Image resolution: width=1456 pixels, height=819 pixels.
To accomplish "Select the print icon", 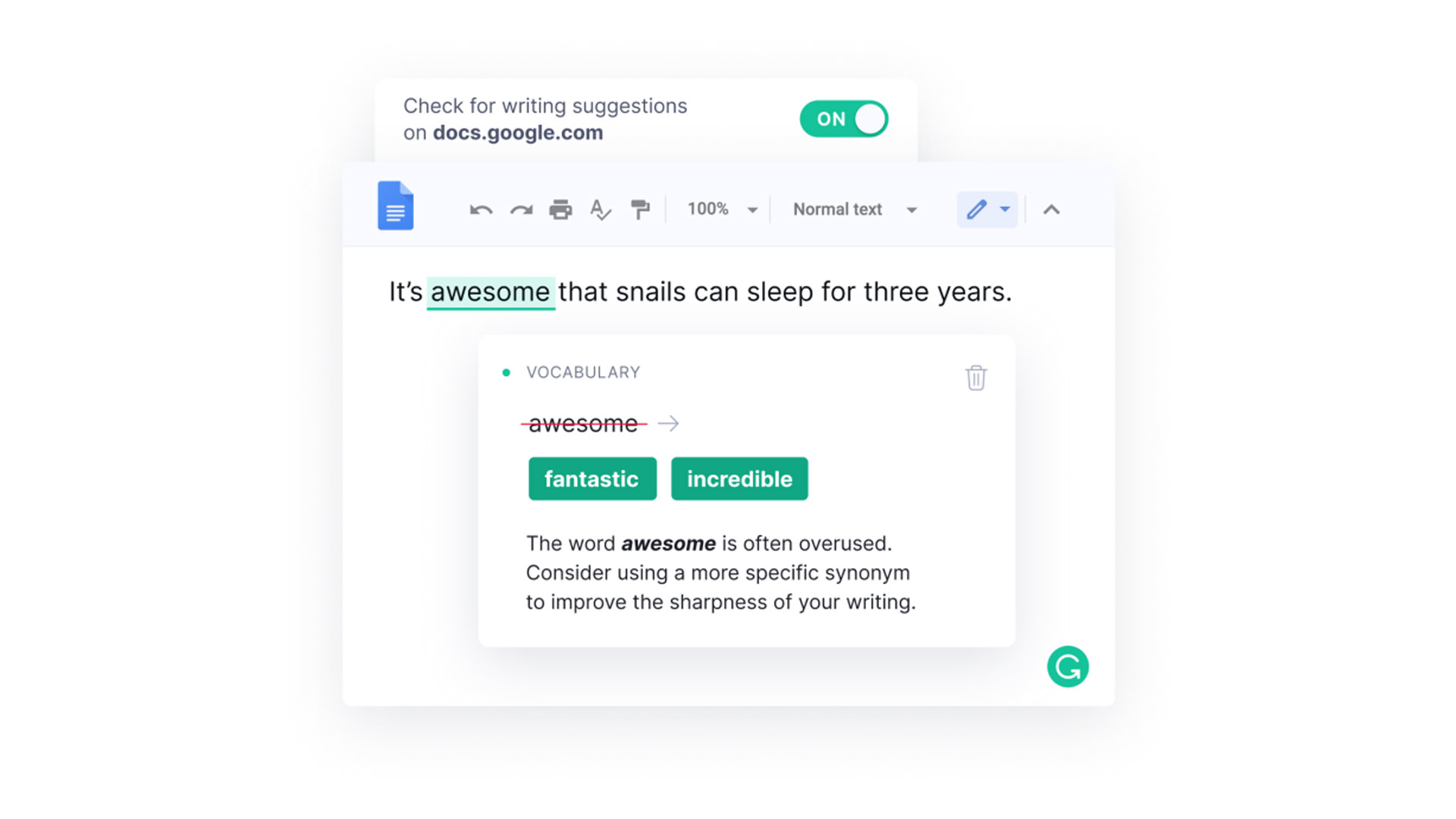I will [x=559, y=209].
